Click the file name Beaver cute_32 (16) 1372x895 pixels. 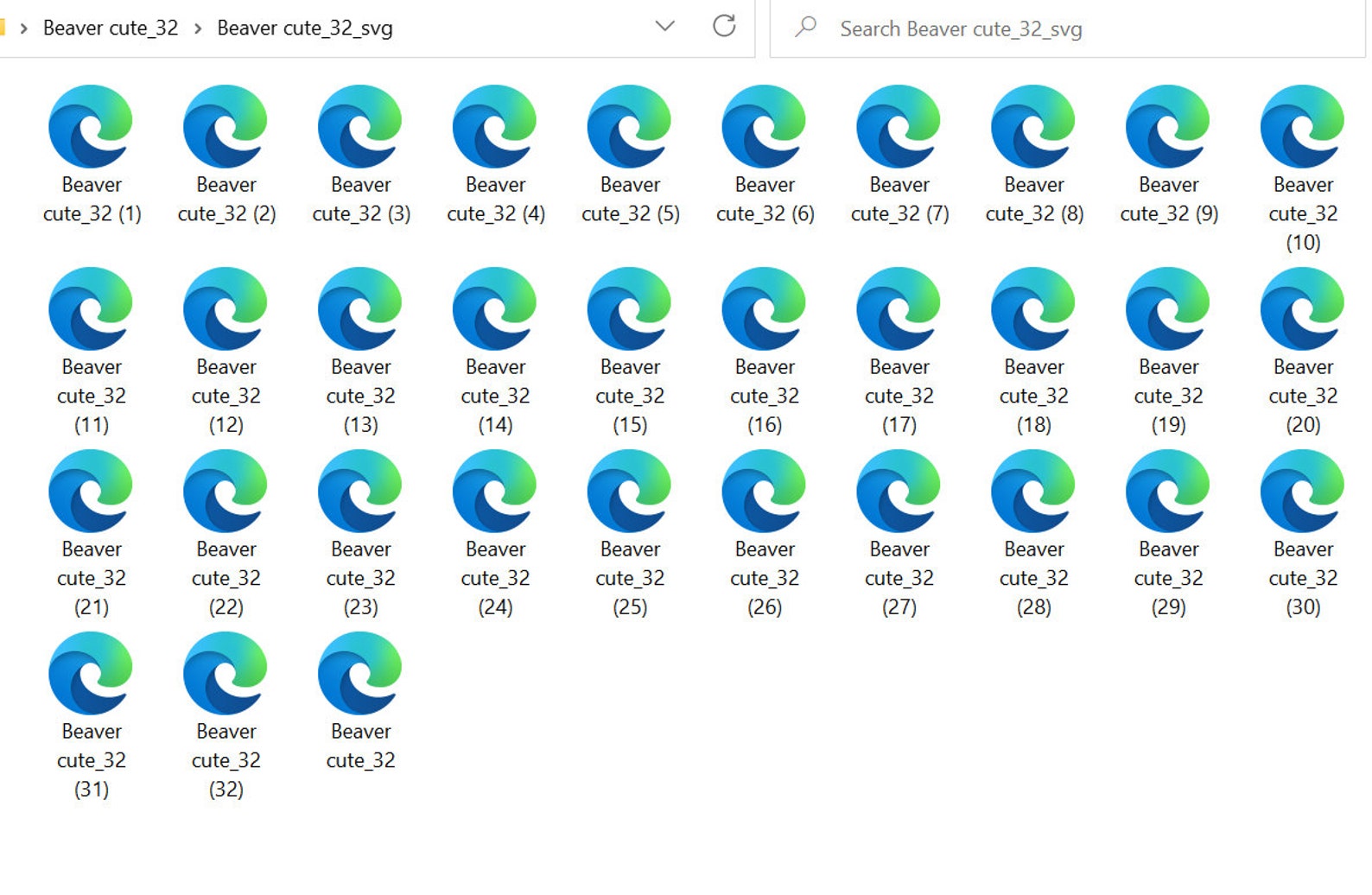point(765,396)
